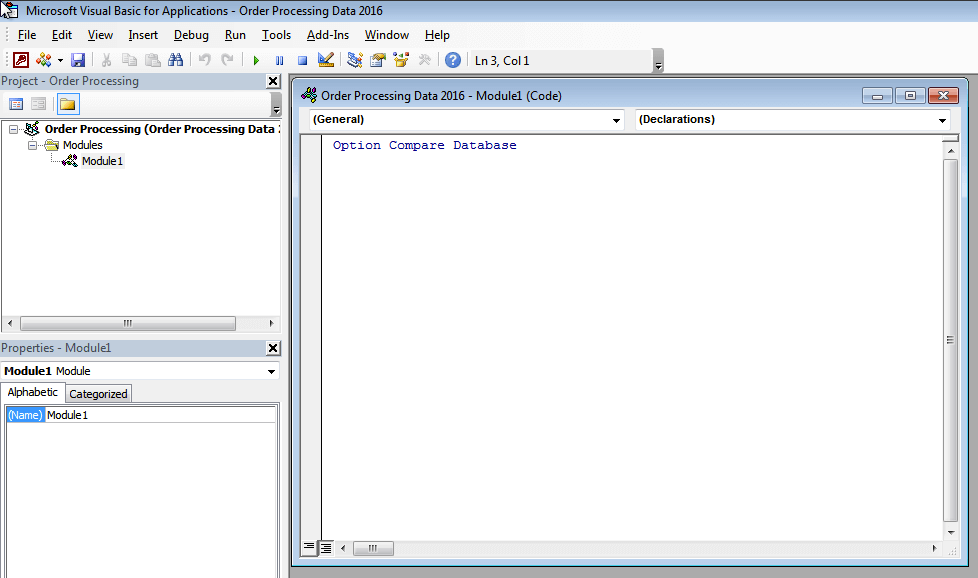Screen dimensions: 978x578
Task: Close the Properties - Module1 pane
Action: click(273, 348)
